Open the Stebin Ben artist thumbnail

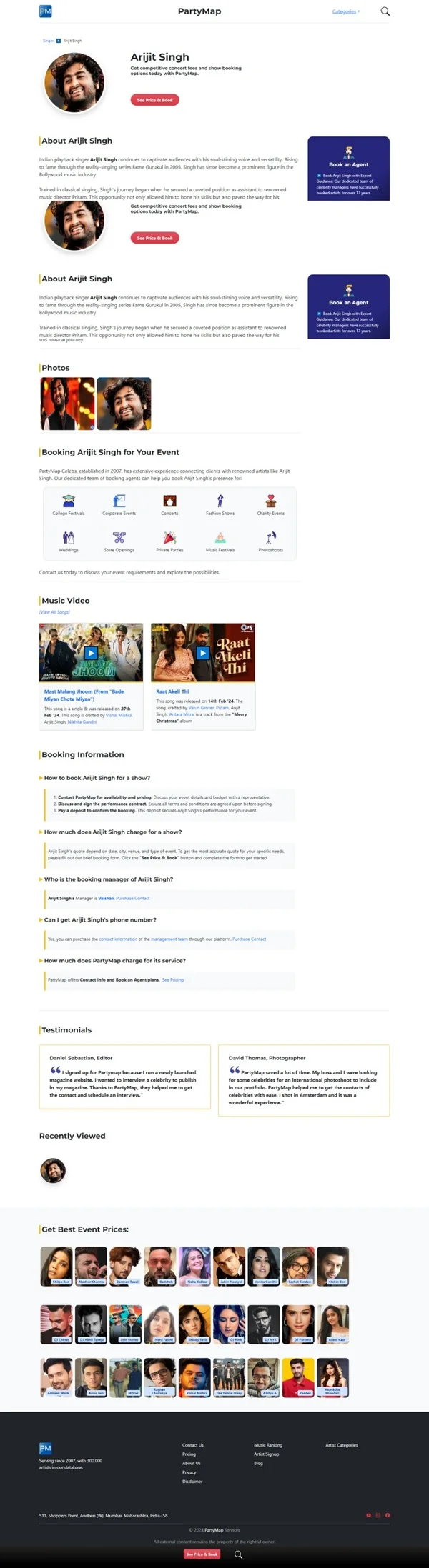coord(332,1266)
